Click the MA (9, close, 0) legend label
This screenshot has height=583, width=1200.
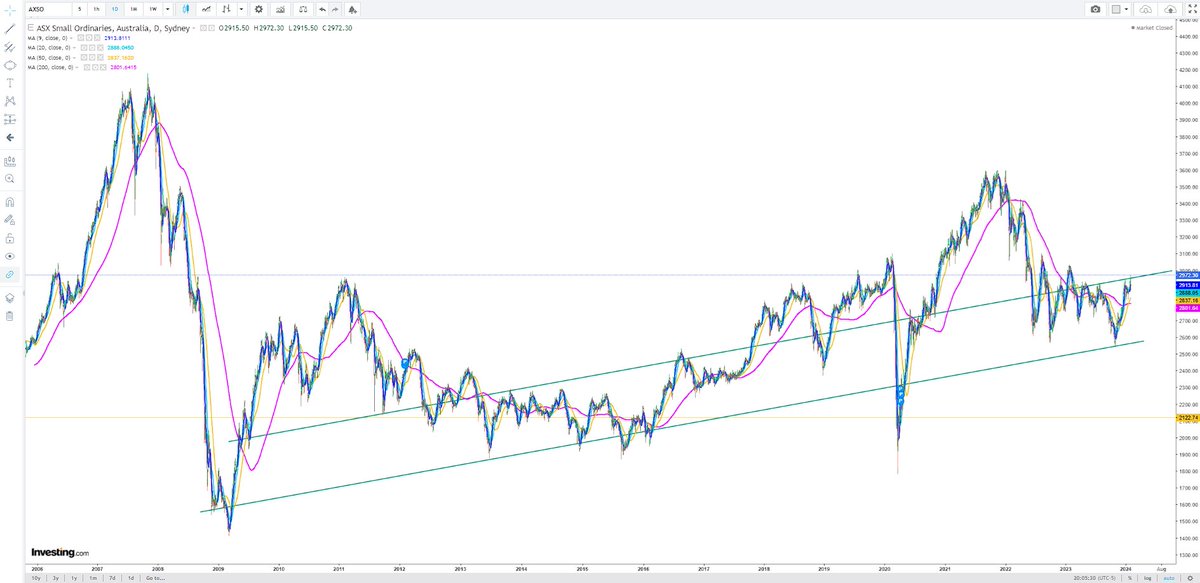tap(48, 38)
